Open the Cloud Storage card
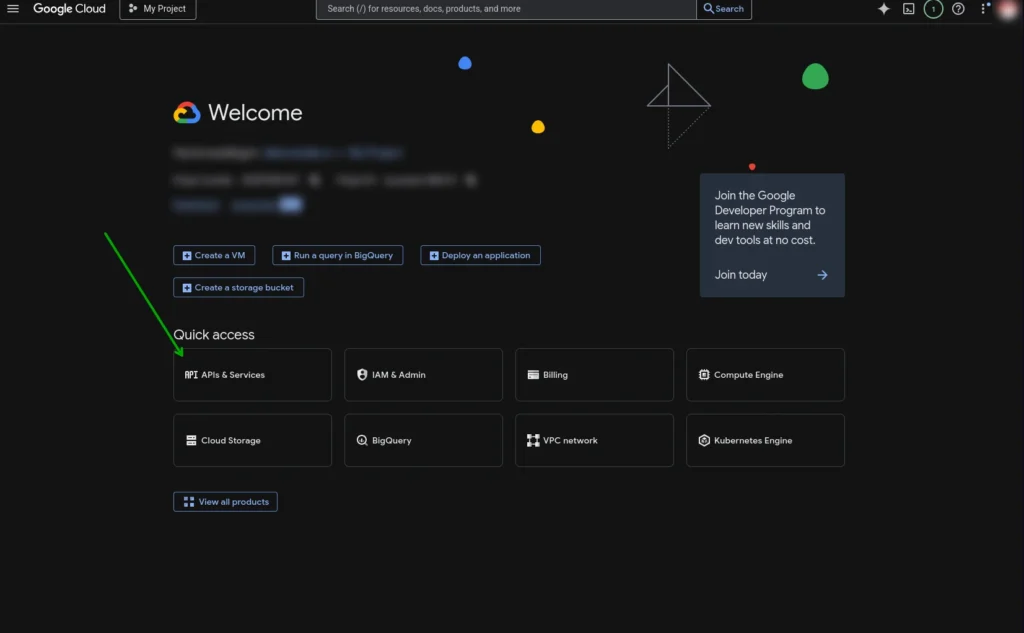The width and height of the screenshot is (1024, 633). coord(252,440)
